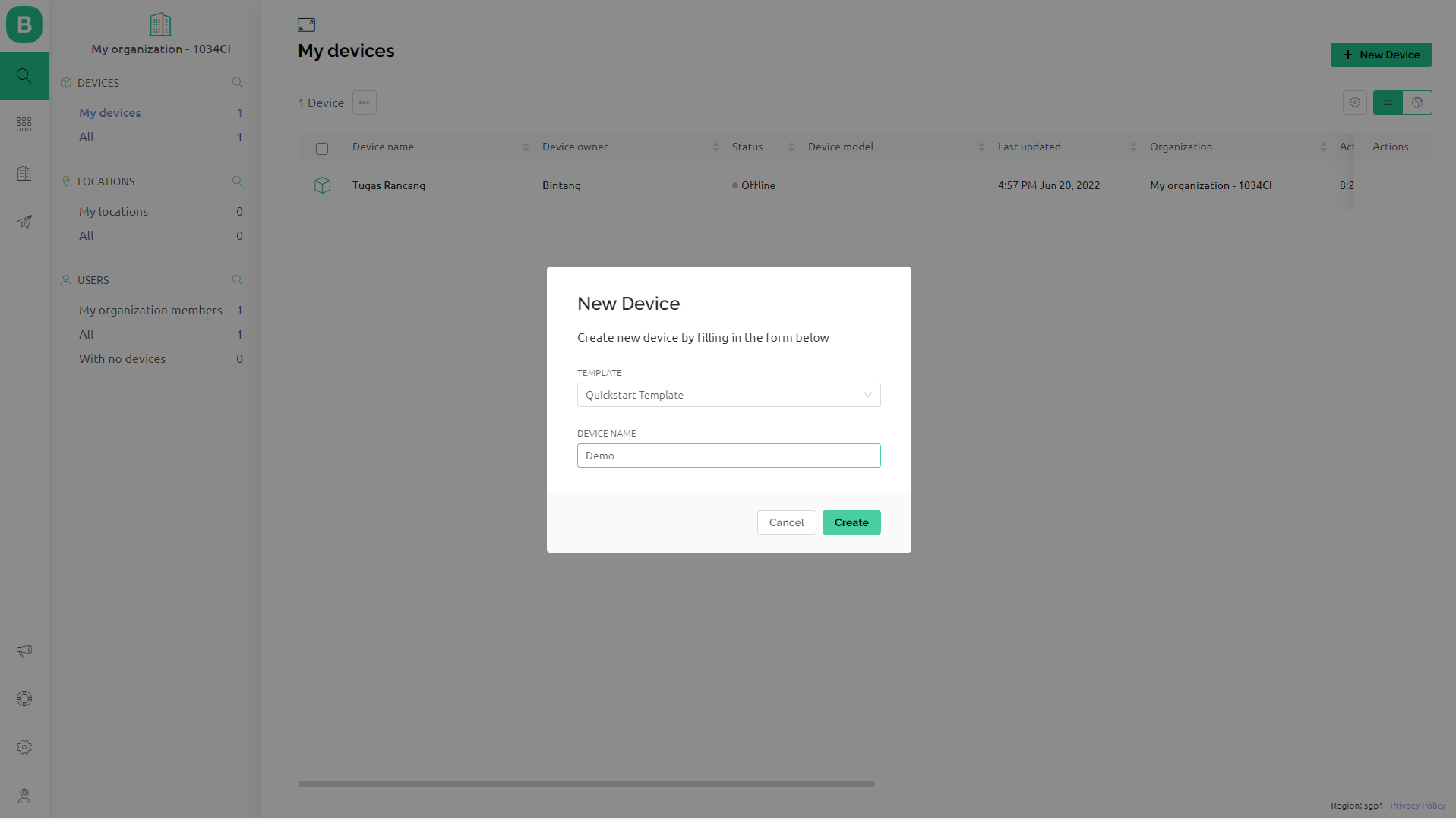This screenshot has height=820, width=1456.
Task: Open Tugas Rancang device
Action: pyautogui.click(x=388, y=185)
